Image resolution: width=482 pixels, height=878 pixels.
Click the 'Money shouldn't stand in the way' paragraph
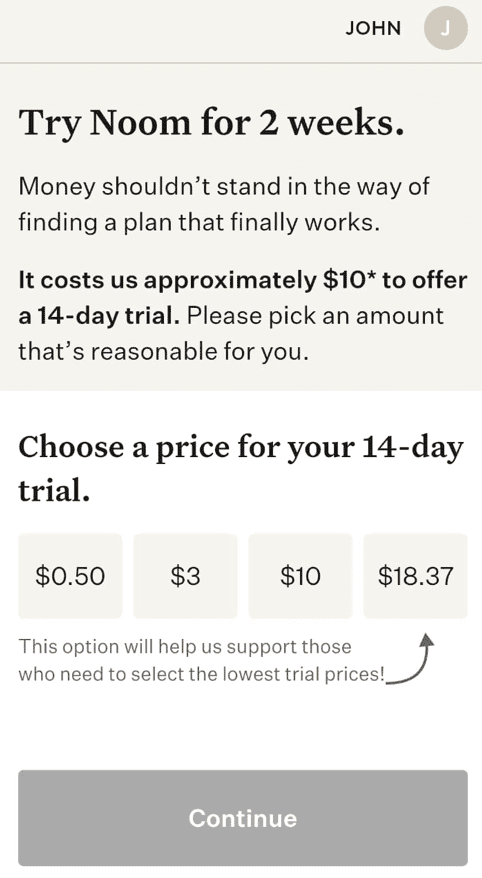tap(224, 204)
